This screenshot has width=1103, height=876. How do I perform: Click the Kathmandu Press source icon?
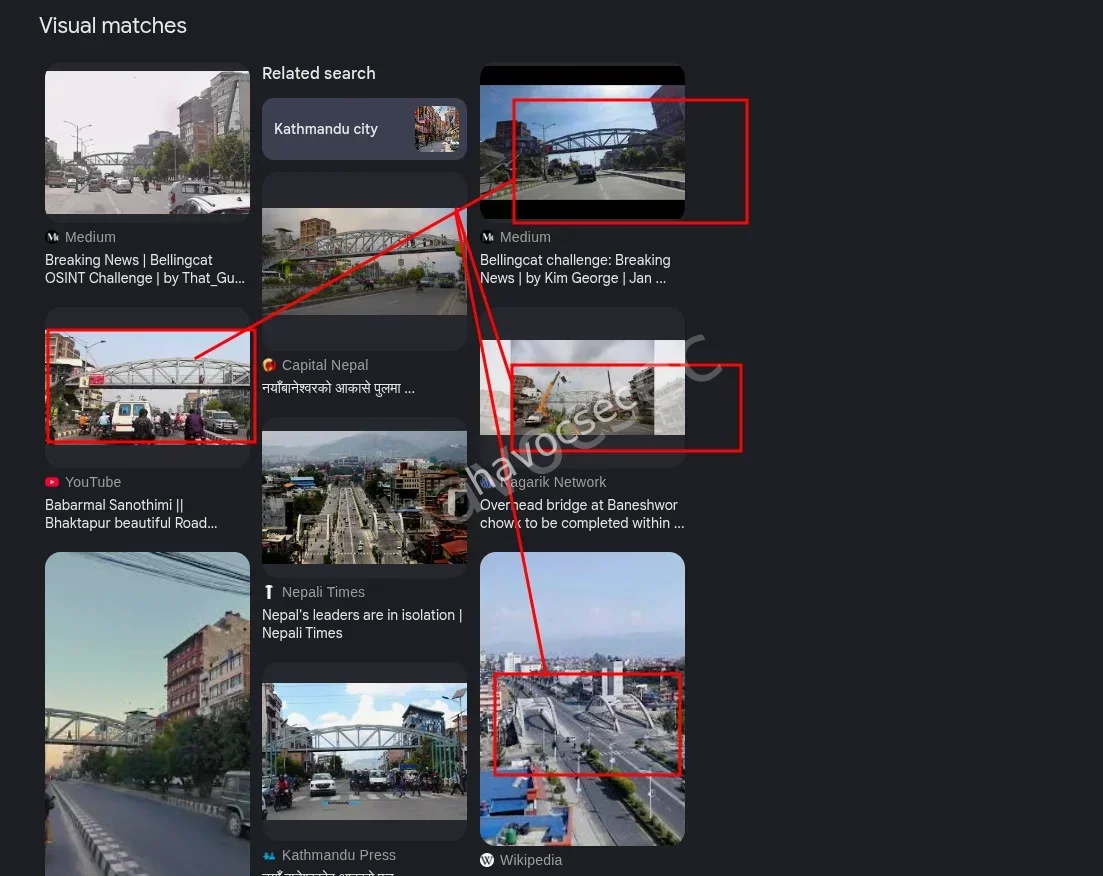pyautogui.click(x=269, y=855)
